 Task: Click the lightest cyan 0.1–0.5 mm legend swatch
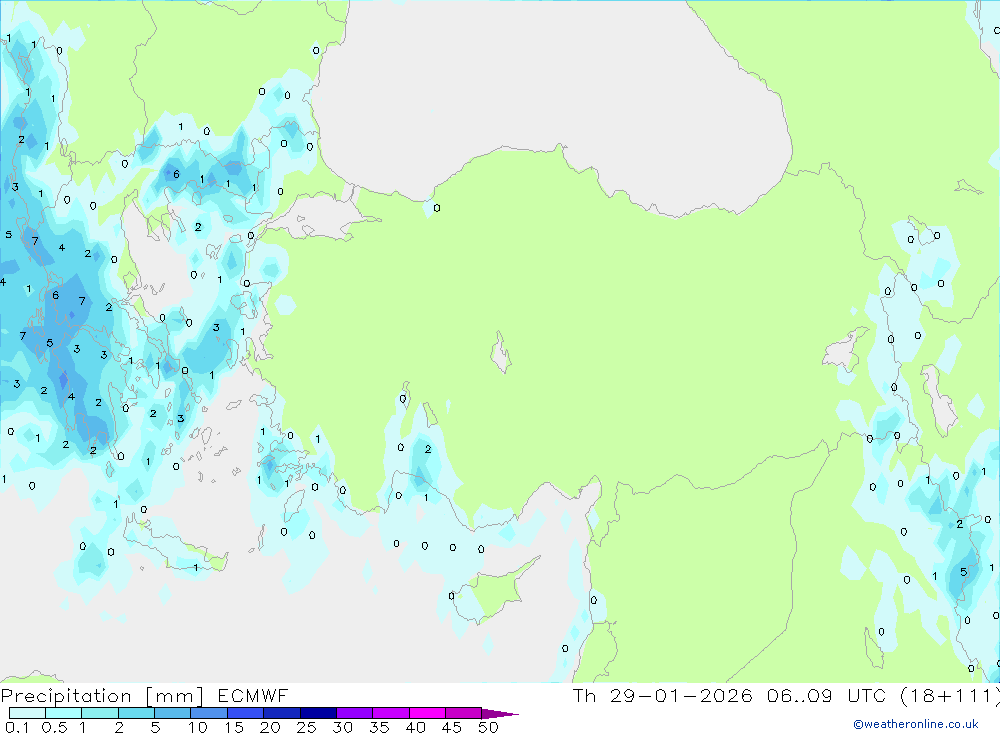[x=27, y=713]
